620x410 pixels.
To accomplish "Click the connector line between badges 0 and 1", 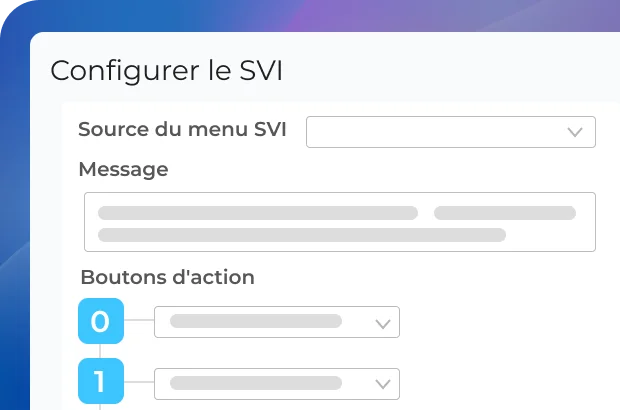I will coord(100,351).
